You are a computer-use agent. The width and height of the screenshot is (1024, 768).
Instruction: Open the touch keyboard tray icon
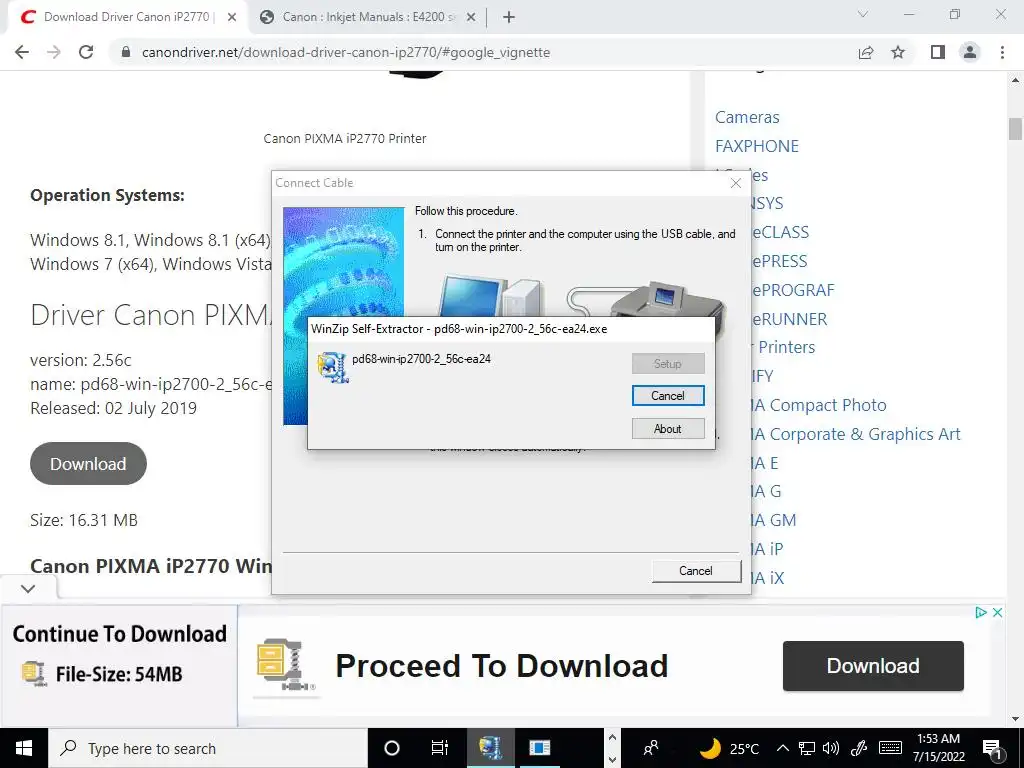pyautogui.click(x=890, y=748)
